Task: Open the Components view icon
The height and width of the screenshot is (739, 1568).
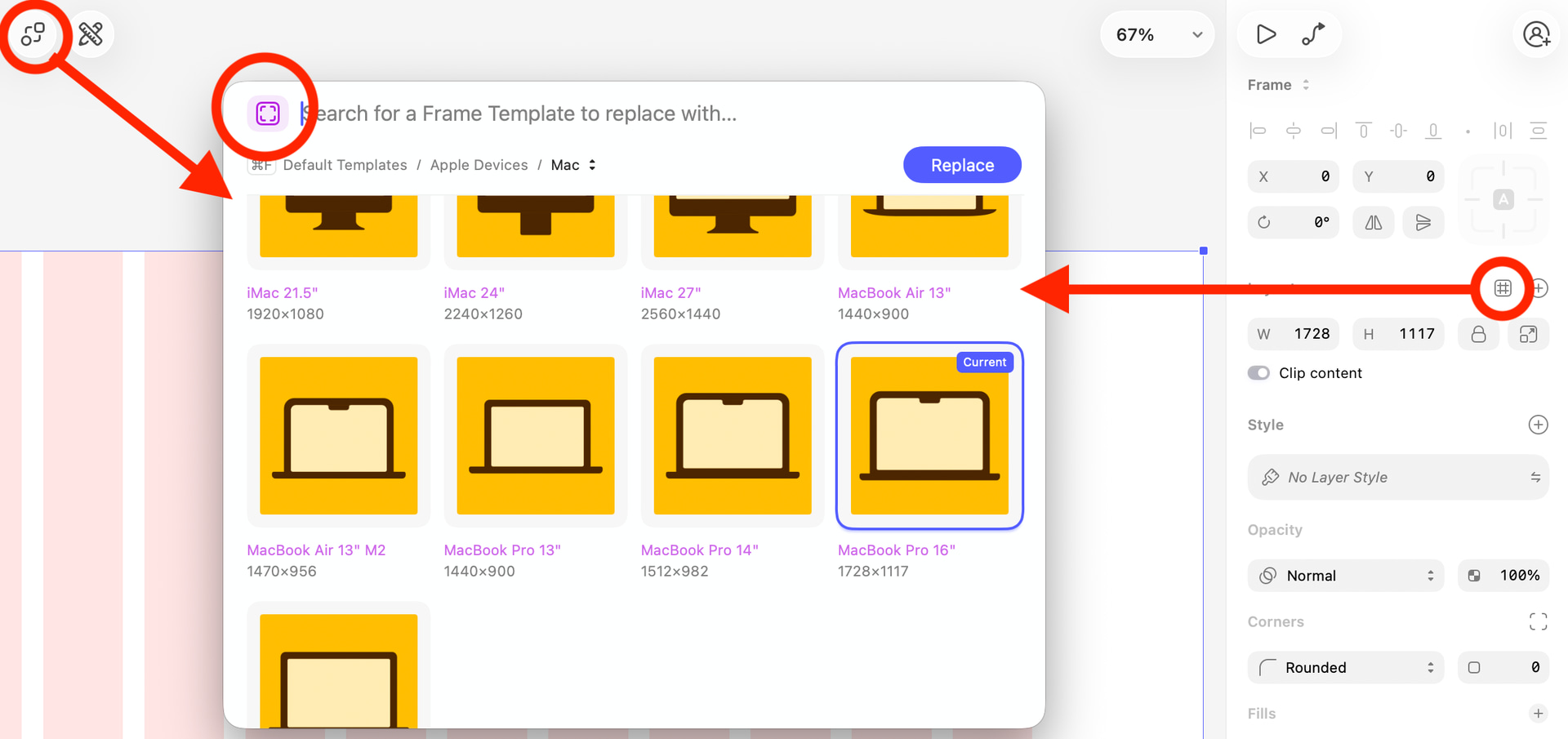Action: coord(33,34)
